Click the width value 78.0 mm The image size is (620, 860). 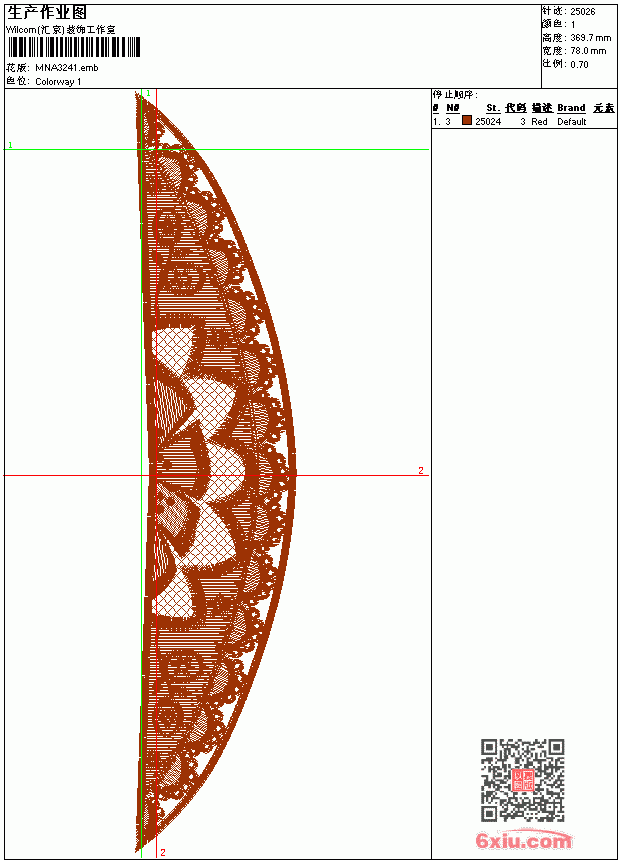tap(588, 51)
